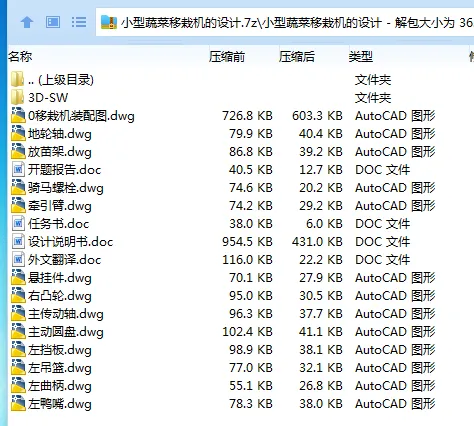Viewport: 474px width, 426px height.
Task: Select the .. (上级目录) entry name
Action: [61, 80]
